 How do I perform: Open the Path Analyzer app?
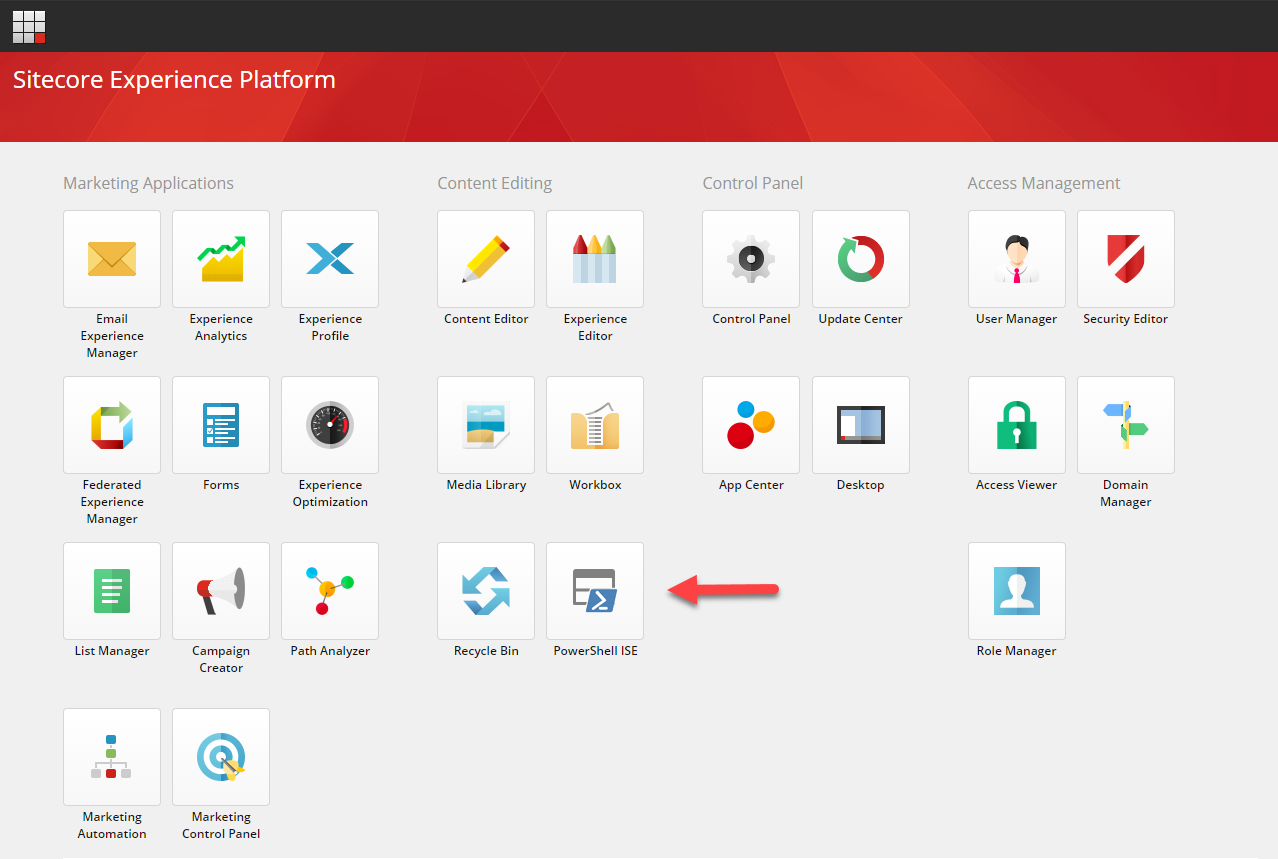[x=330, y=591]
